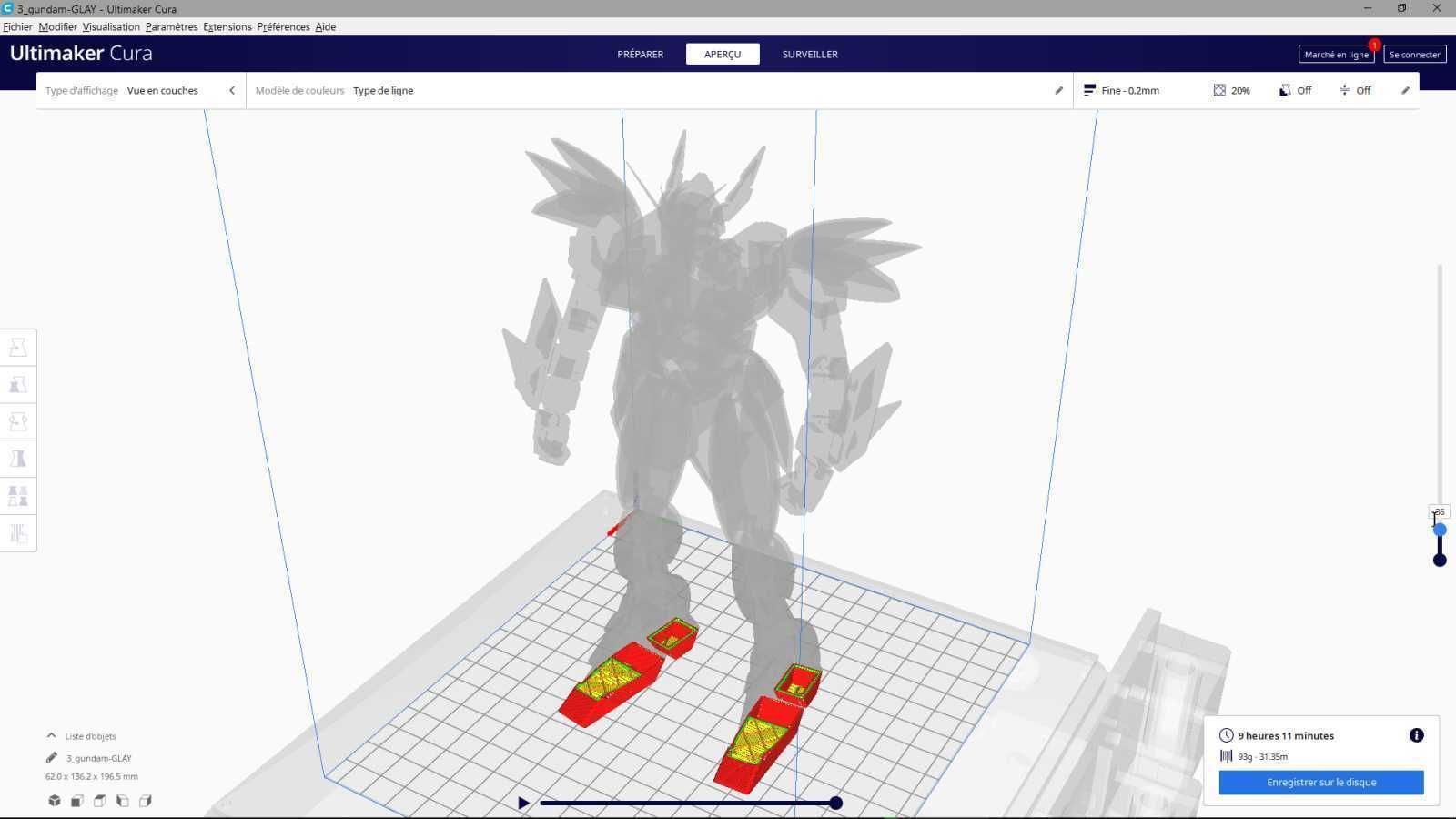
Task: Click the Modèle de couleurs label
Action: 299,90
